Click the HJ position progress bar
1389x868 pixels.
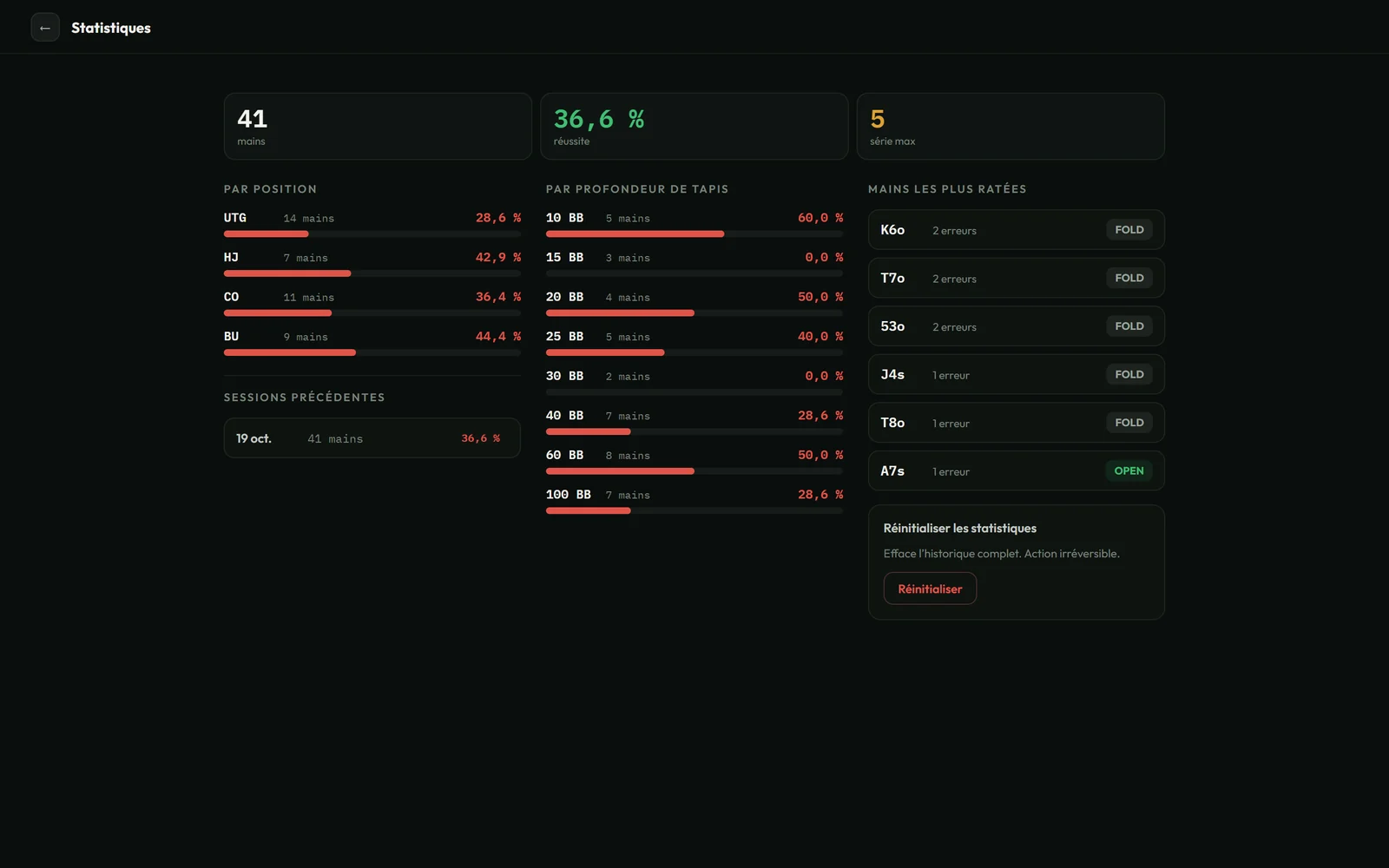pos(372,273)
